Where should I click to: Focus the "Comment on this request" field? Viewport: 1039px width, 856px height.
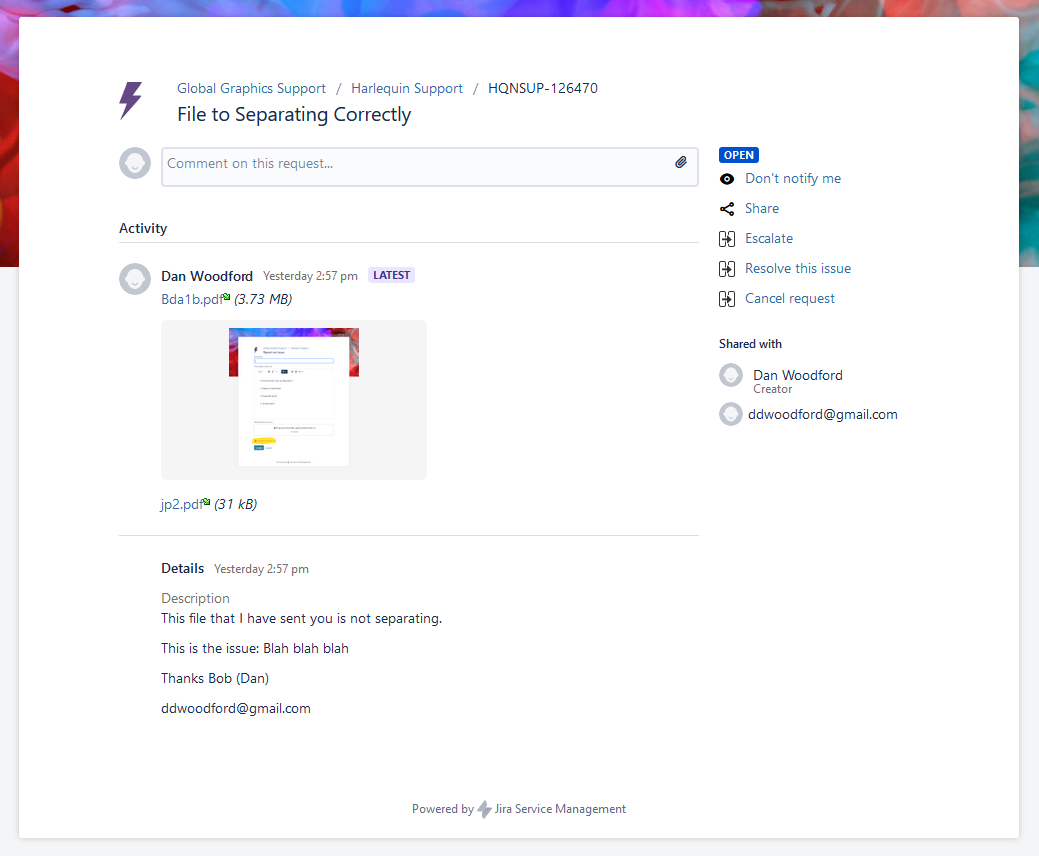pyautogui.click(x=415, y=164)
